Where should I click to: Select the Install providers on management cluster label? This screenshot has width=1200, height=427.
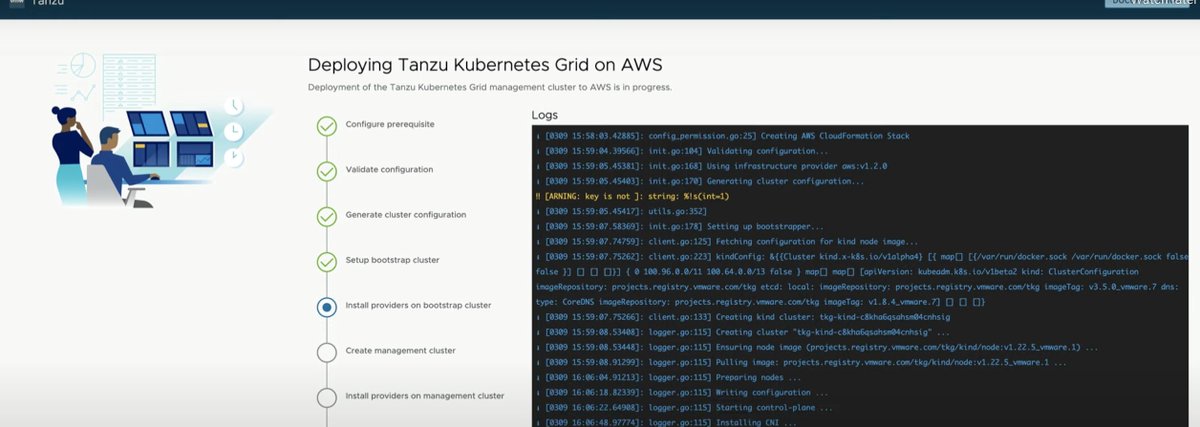point(425,396)
